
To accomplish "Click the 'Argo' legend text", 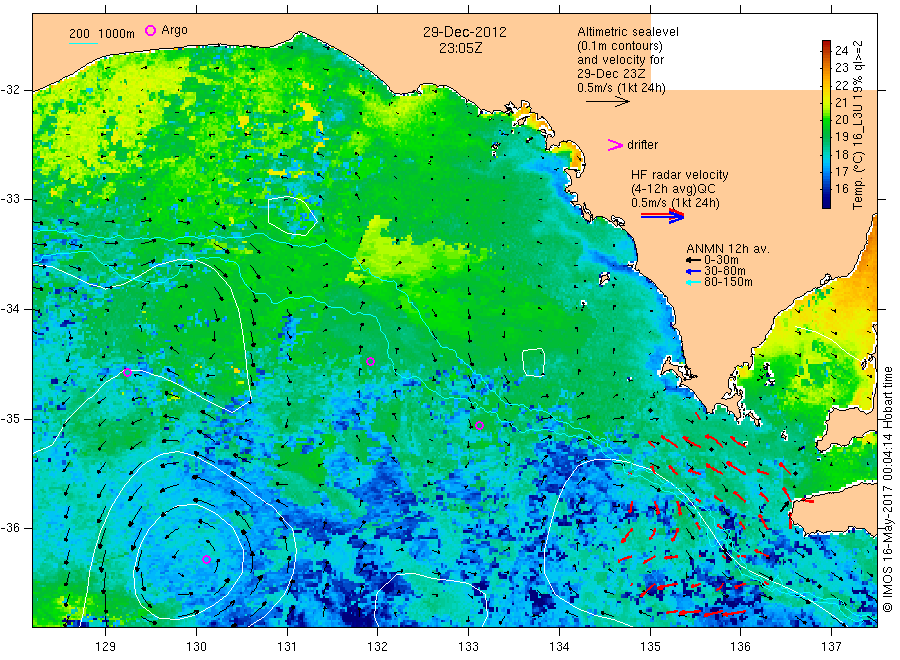I will pos(174,30).
